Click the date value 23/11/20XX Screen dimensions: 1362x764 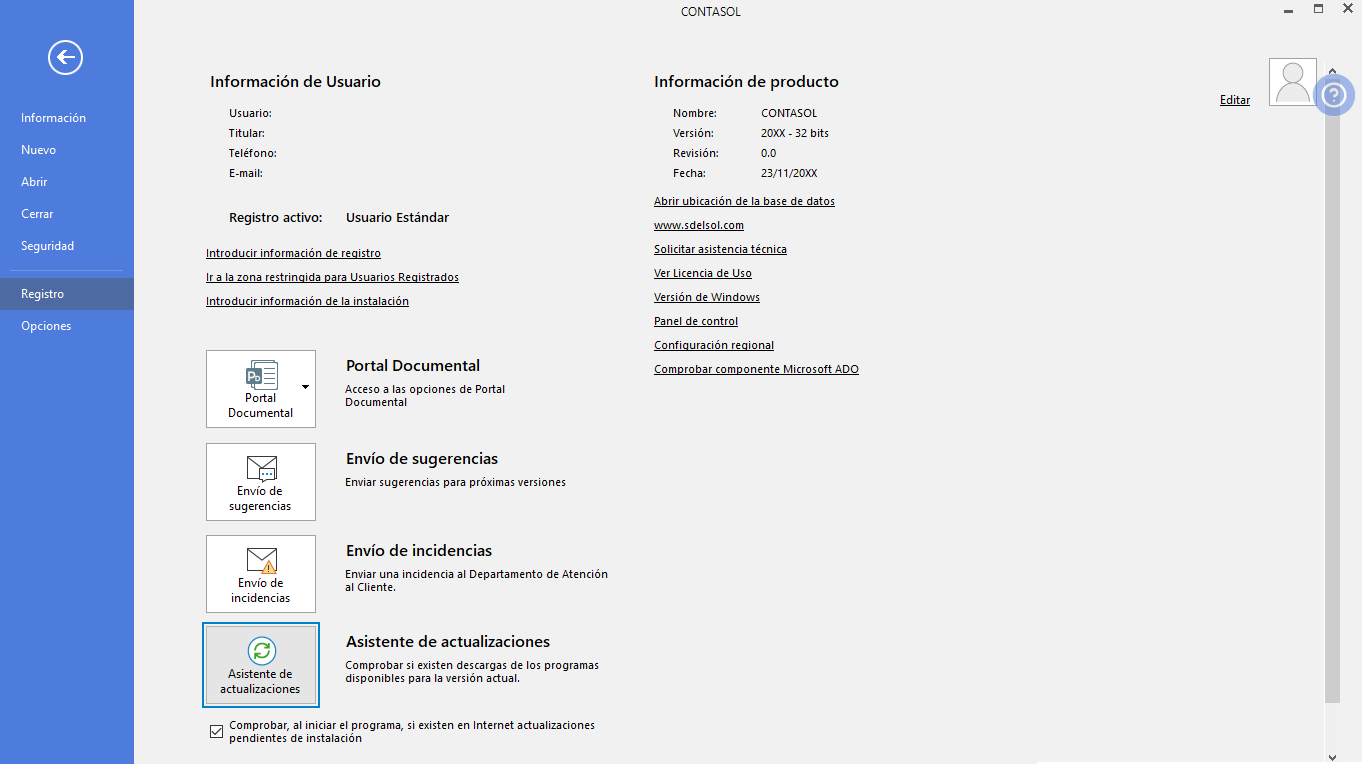pyautogui.click(x=789, y=173)
